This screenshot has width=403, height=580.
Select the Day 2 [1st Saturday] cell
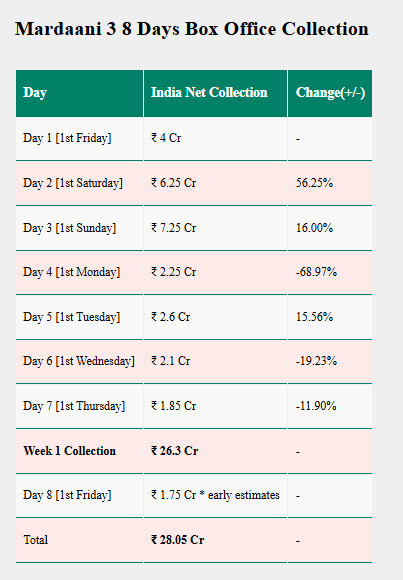(79, 183)
